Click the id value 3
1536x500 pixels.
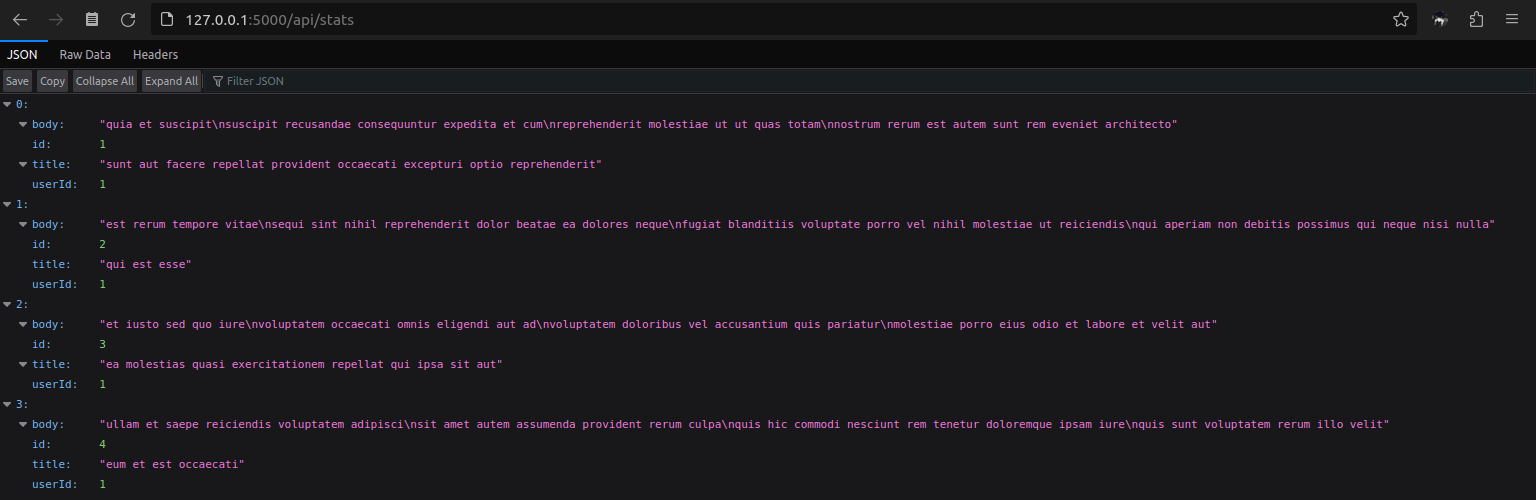pos(102,344)
